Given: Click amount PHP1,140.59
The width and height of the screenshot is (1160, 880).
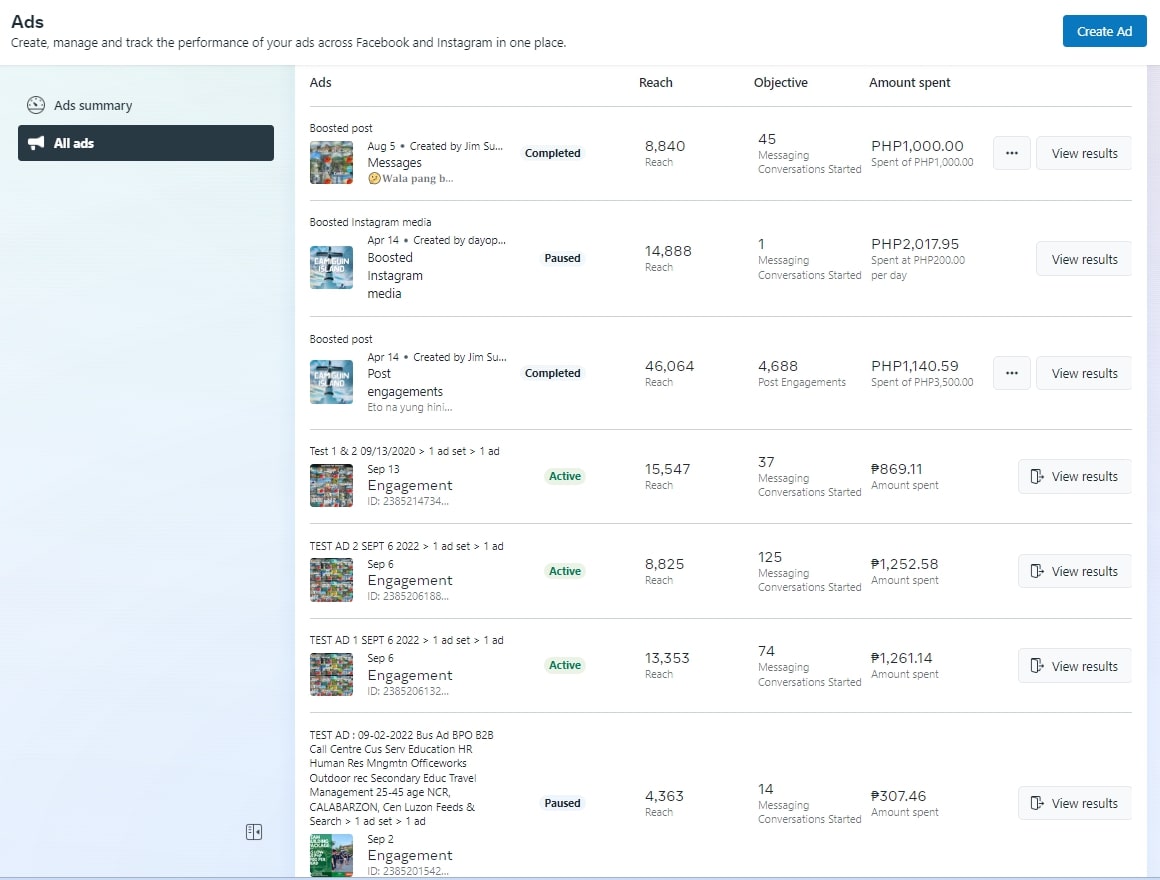Looking at the screenshot, I should pos(914,366).
